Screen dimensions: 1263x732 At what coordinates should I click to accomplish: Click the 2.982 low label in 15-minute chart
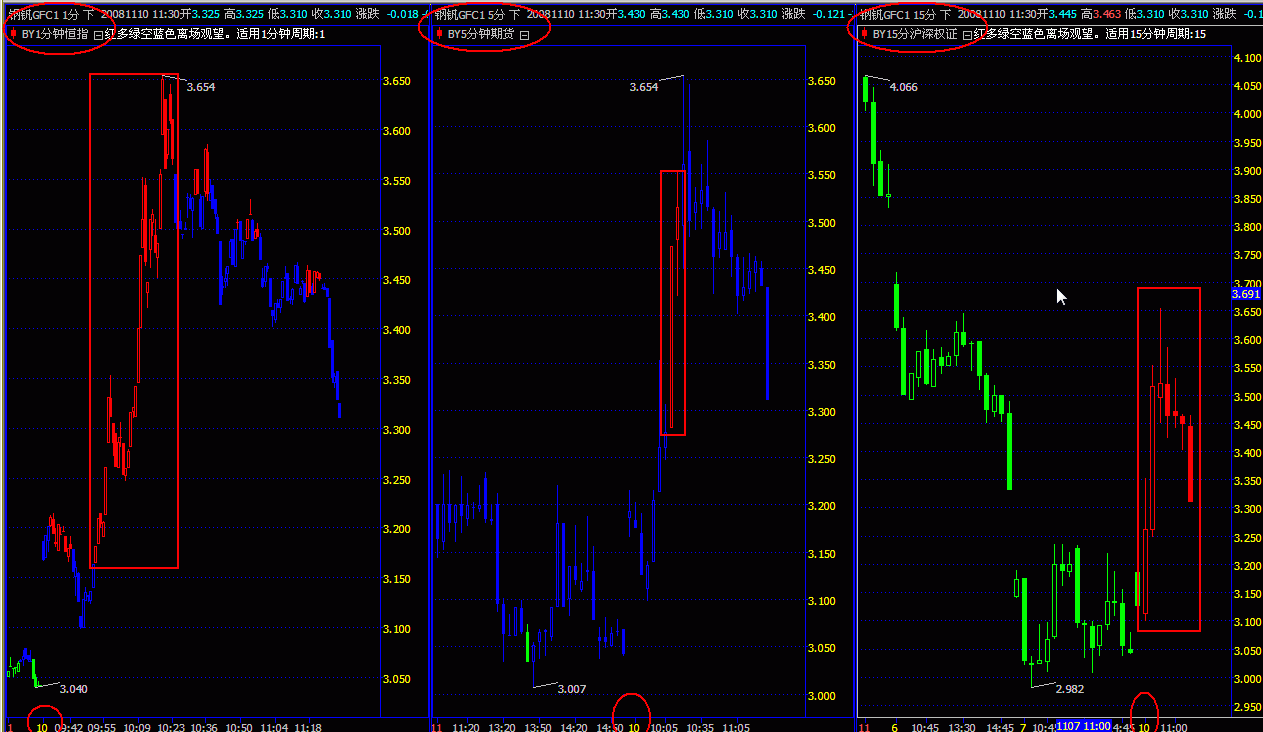pyautogui.click(x=1069, y=689)
